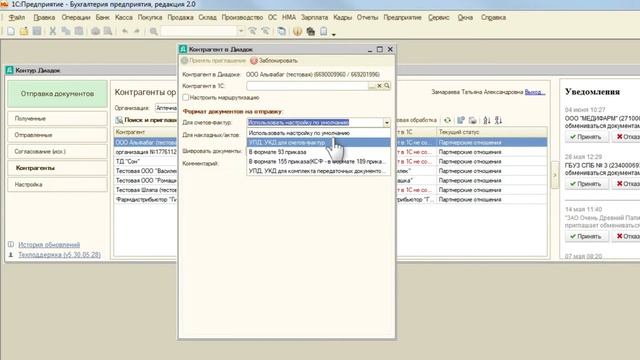Screen dimensions: 640x360
Task: Select 'В формате 93 приказа' option
Action: coord(318,152)
